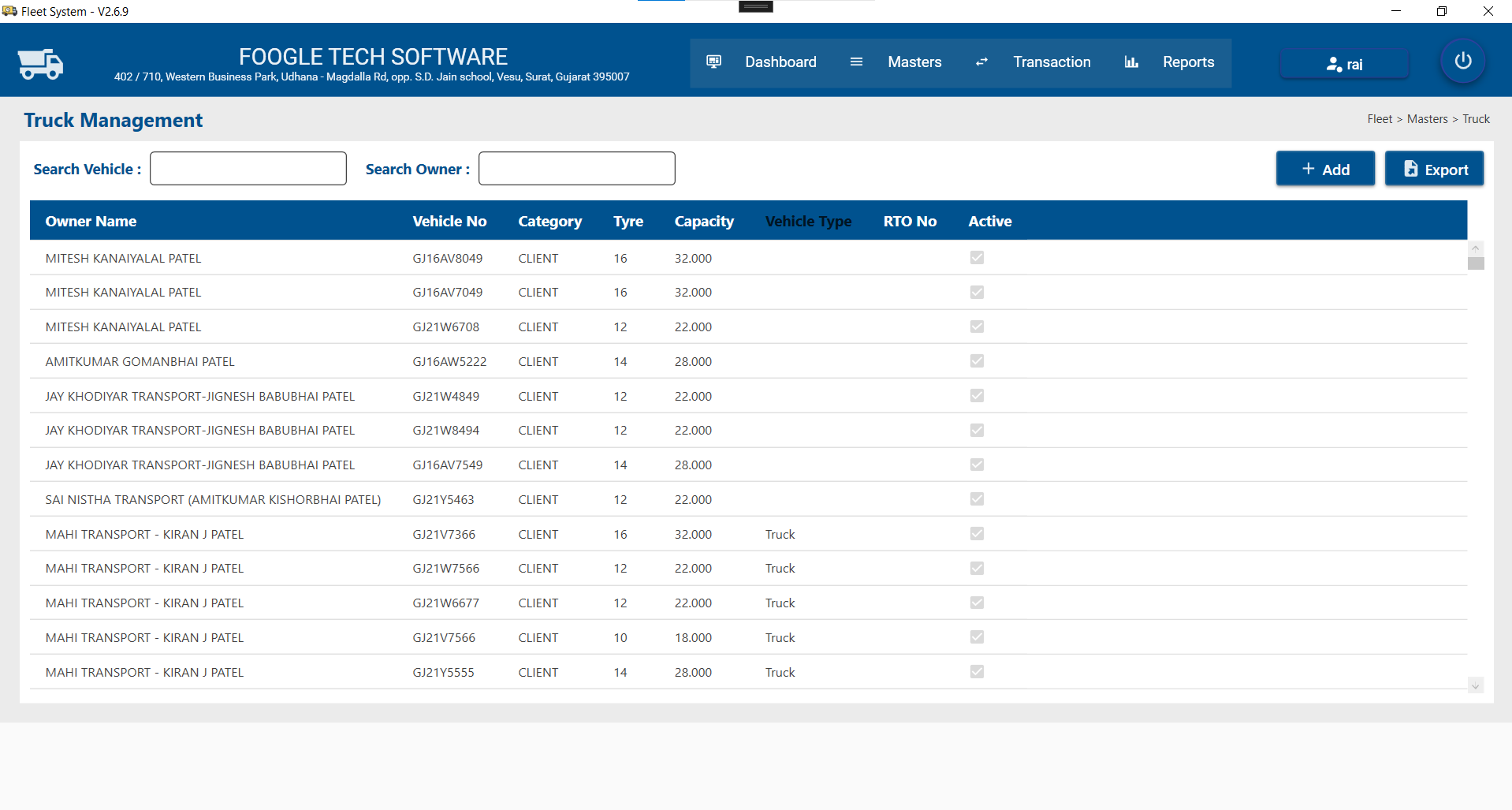Screen dimensions: 1512x810
Task: Toggle Active checkbox for GJ21V7366
Action: click(977, 534)
